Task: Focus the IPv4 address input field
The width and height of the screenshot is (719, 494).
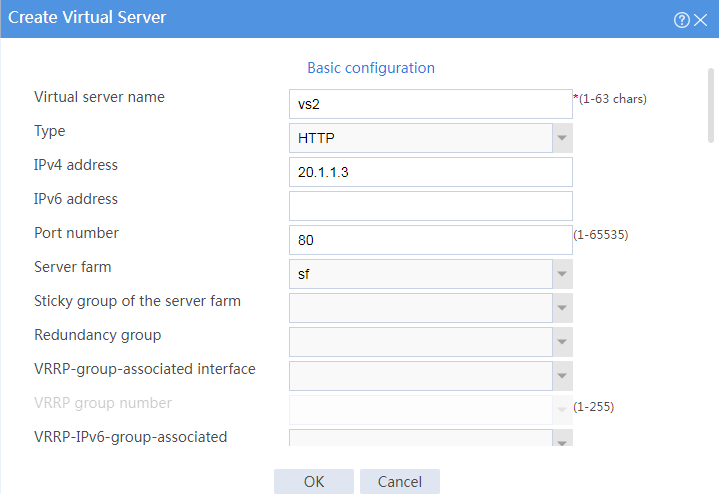Action: pyautogui.click(x=431, y=172)
